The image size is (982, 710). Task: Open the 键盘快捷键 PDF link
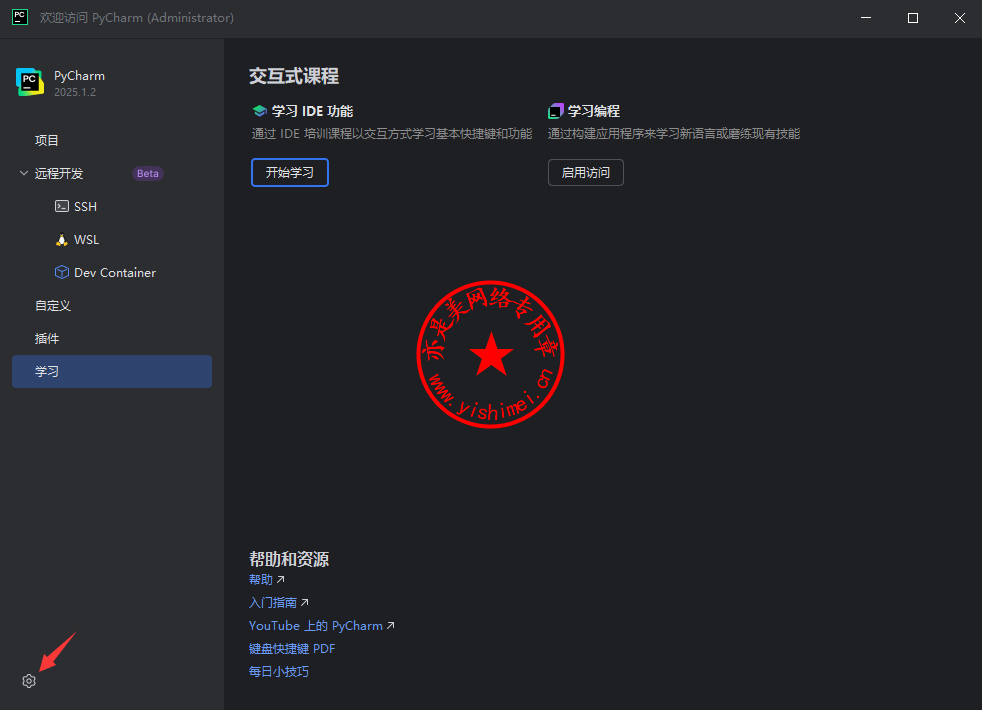click(x=292, y=649)
